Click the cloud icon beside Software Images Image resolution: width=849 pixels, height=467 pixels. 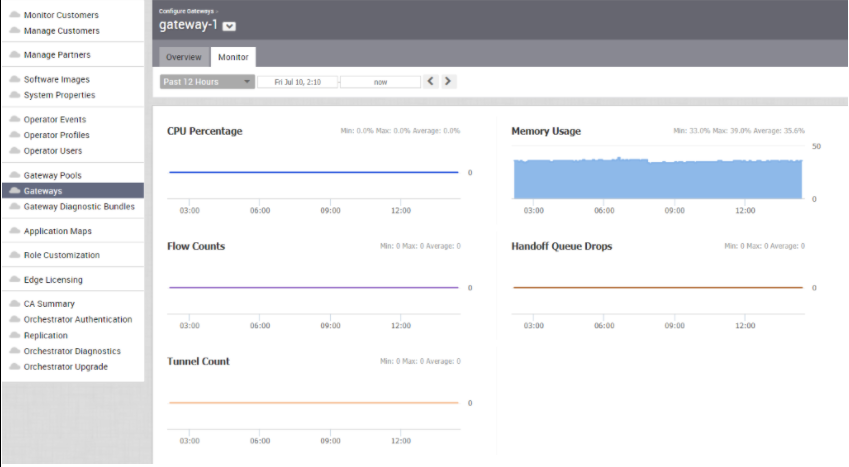[15, 79]
